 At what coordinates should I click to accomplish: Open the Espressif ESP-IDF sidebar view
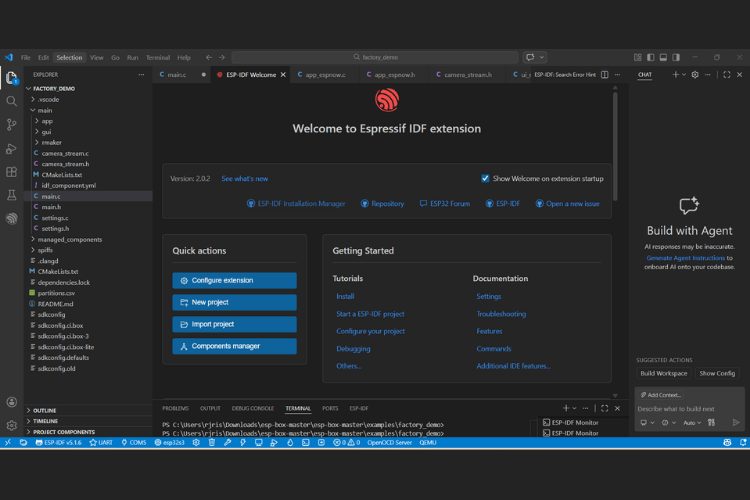(11, 219)
